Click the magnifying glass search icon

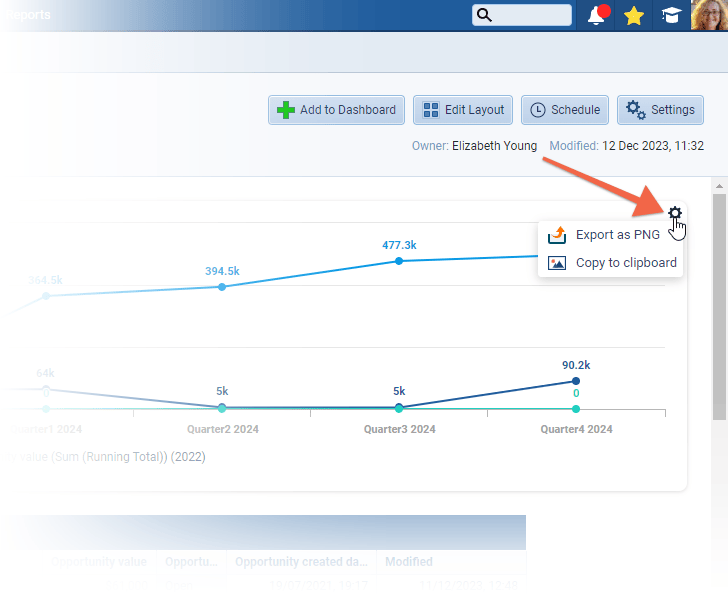point(484,15)
